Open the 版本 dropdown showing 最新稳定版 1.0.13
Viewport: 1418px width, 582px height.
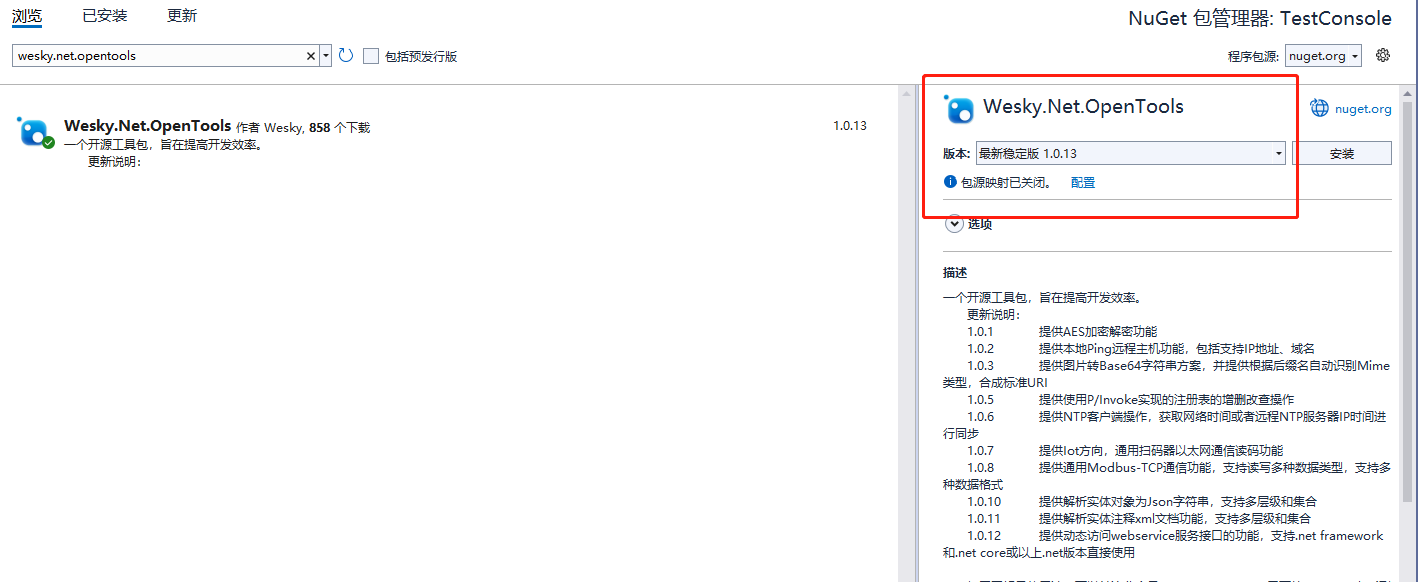tap(1130, 153)
